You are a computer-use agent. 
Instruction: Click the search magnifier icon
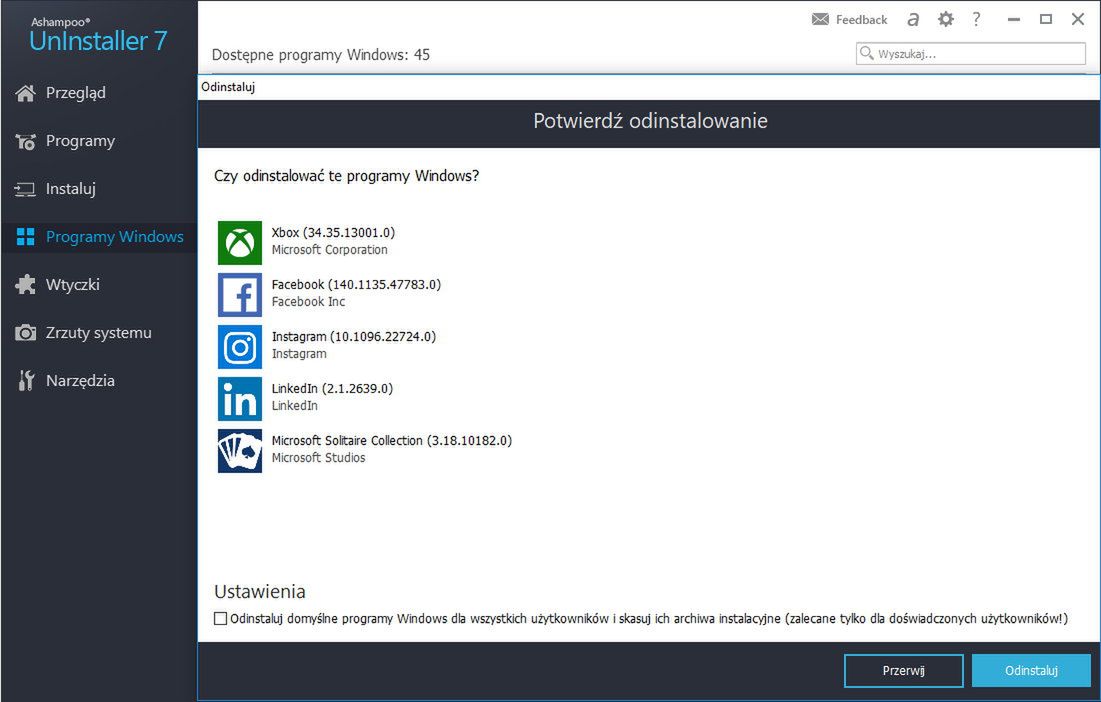(x=866, y=53)
